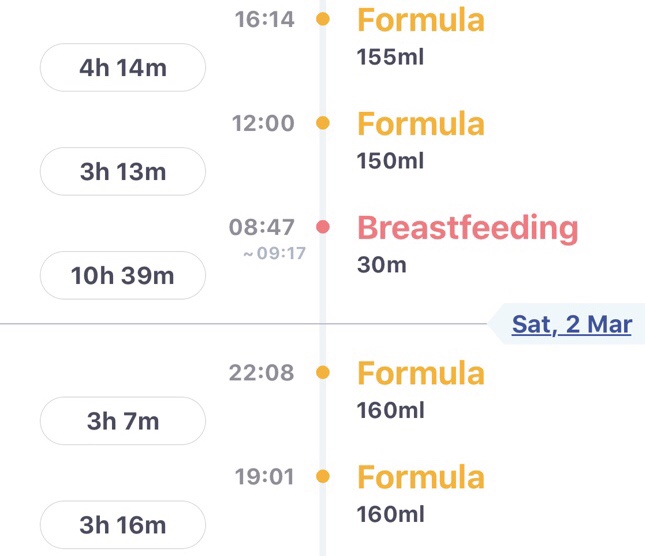Click the orange dot at 16:14

click(322, 19)
